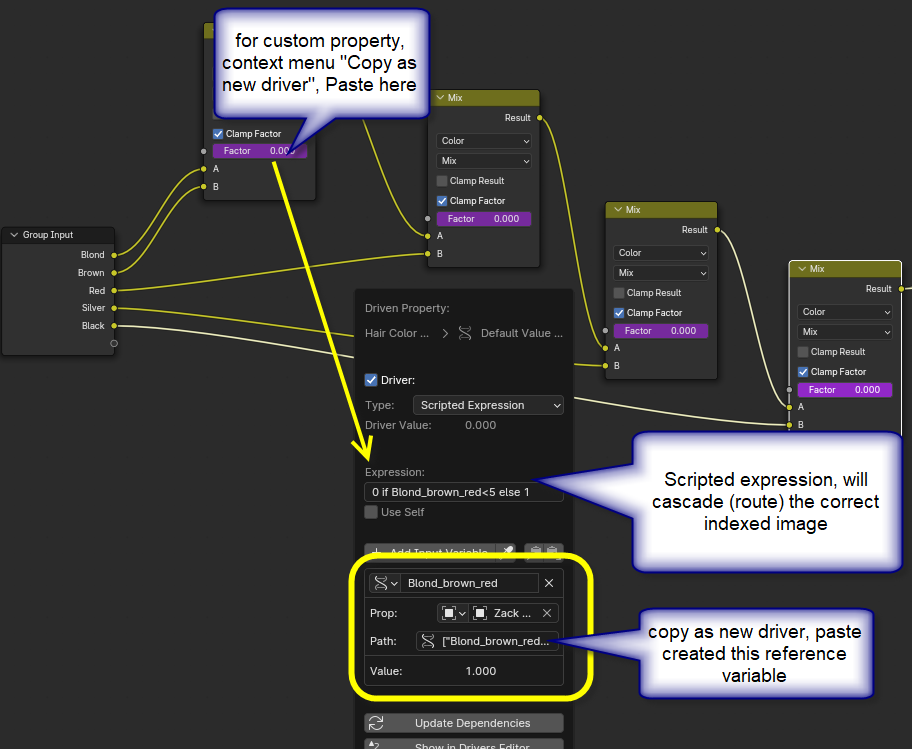The width and height of the screenshot is (912, 749).
Task: Collapse the Red-fed Mix node via its header chevron
Action: (440, 98)
